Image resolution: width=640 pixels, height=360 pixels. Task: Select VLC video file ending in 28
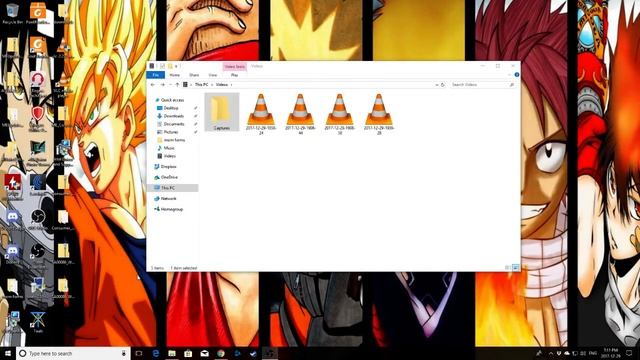coord(379,114)
